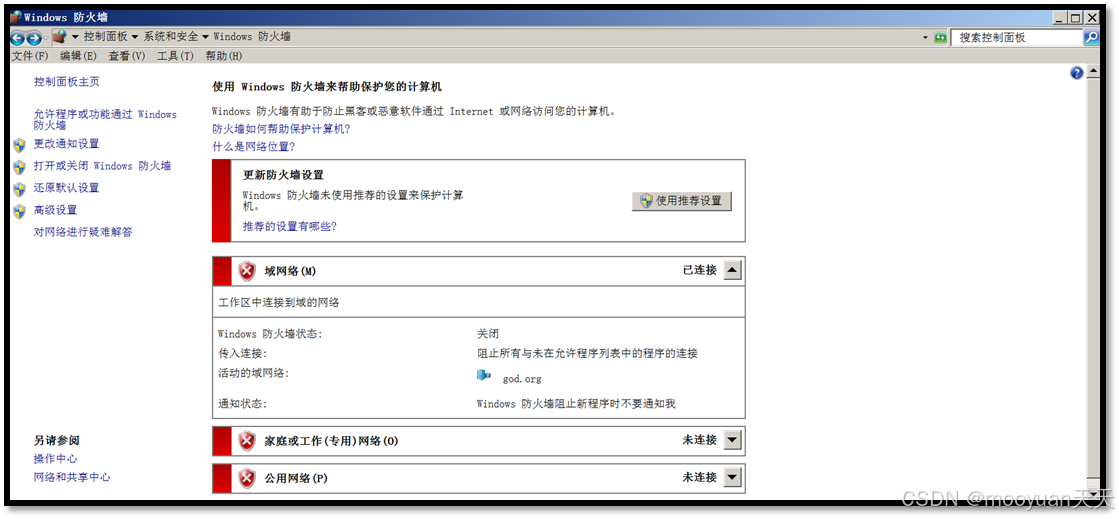Screen dimensions: 1119x519
Task: Open 高级设置 link
Action: tap(55, 211)
